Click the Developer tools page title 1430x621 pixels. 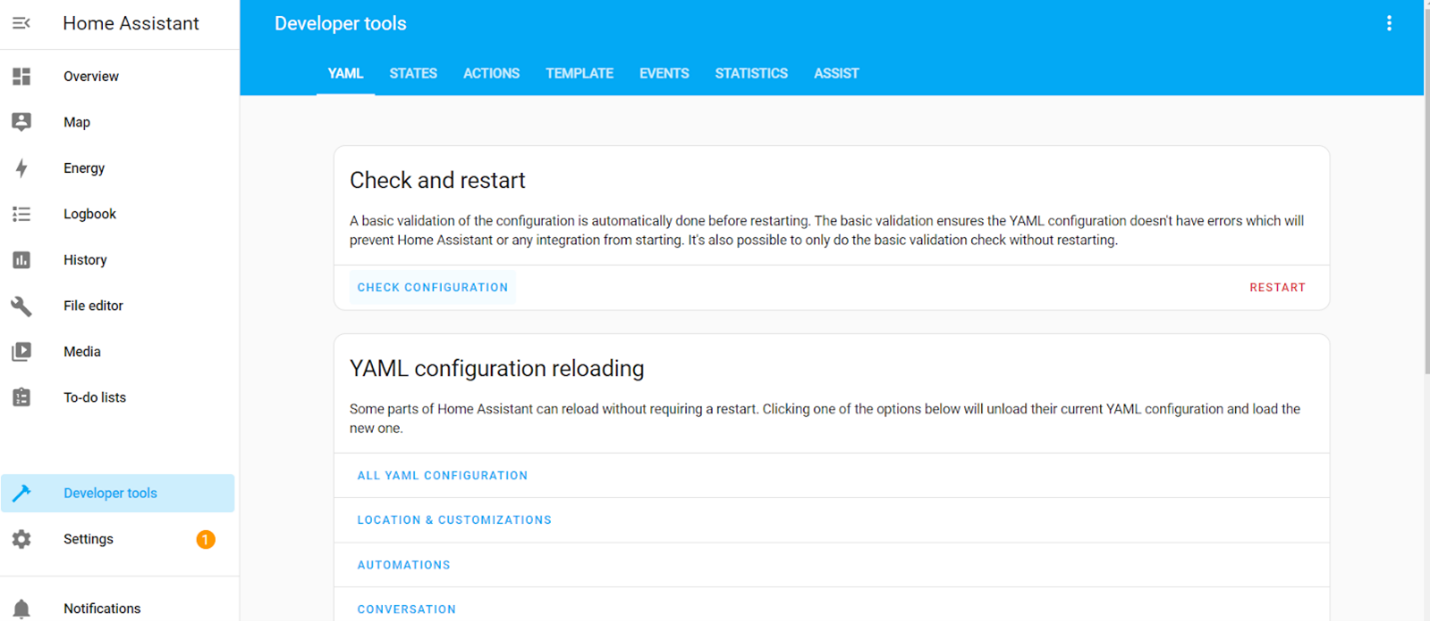(340, 23)
